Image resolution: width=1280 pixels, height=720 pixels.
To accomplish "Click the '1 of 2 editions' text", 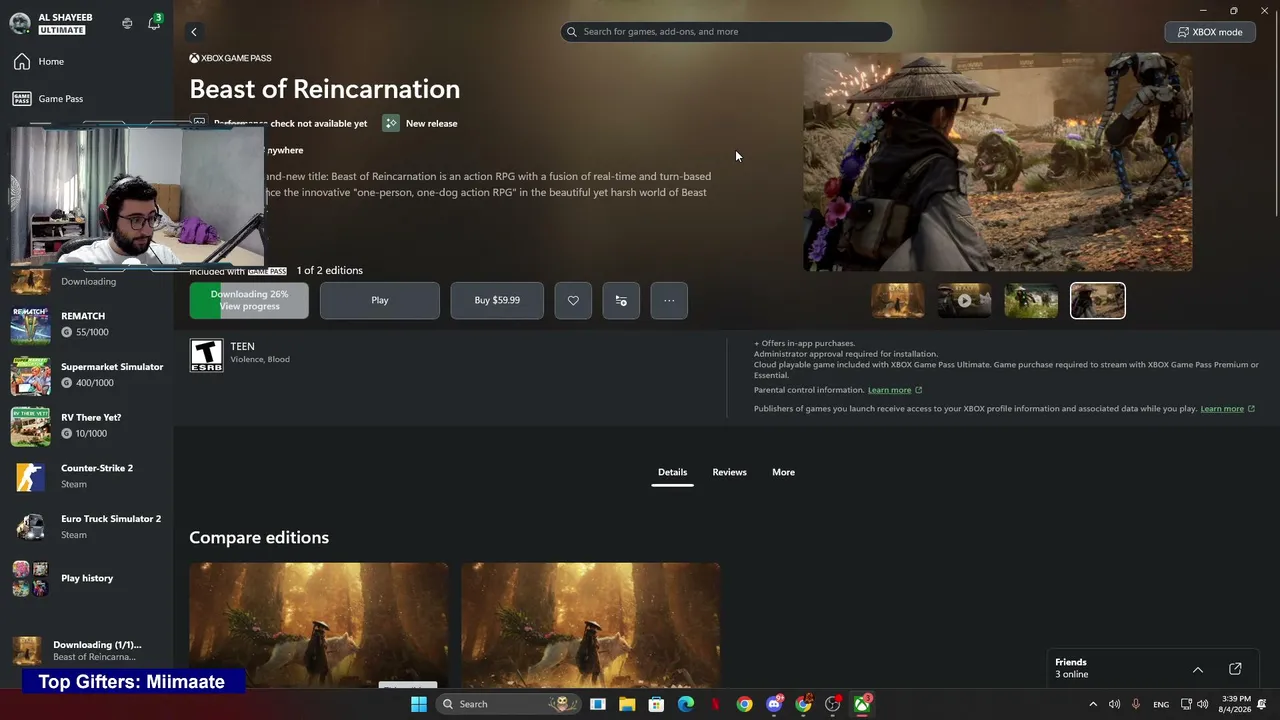I will pyautogui.click(x=330, y=271).
